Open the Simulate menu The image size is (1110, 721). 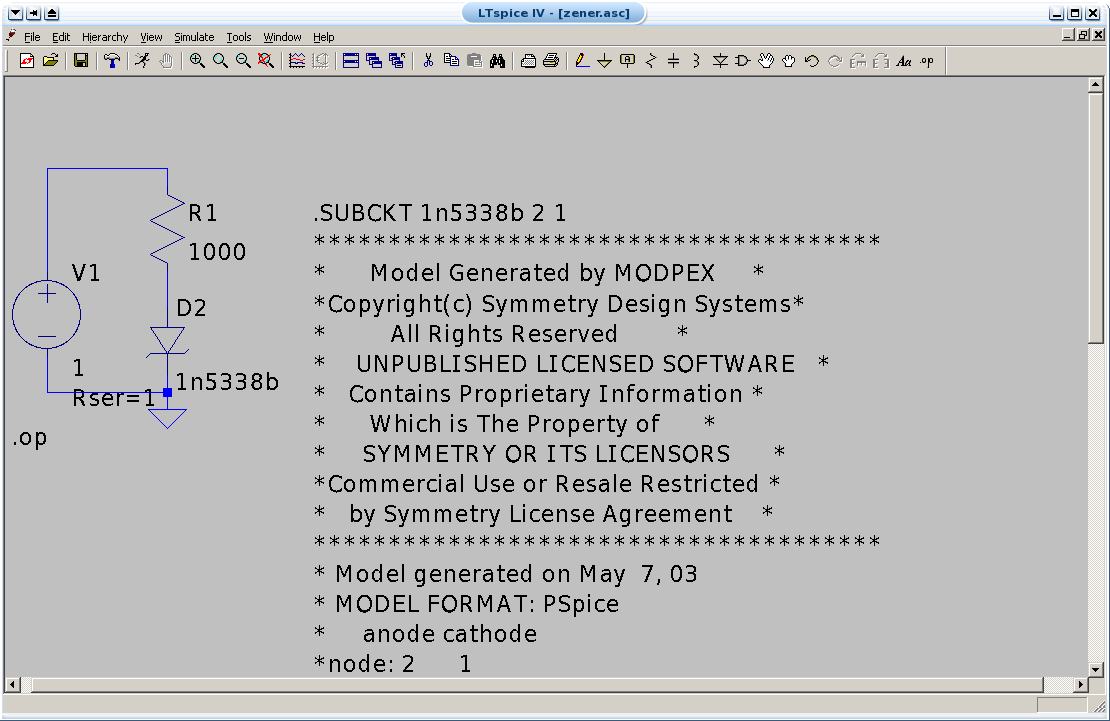pos(194,37)
